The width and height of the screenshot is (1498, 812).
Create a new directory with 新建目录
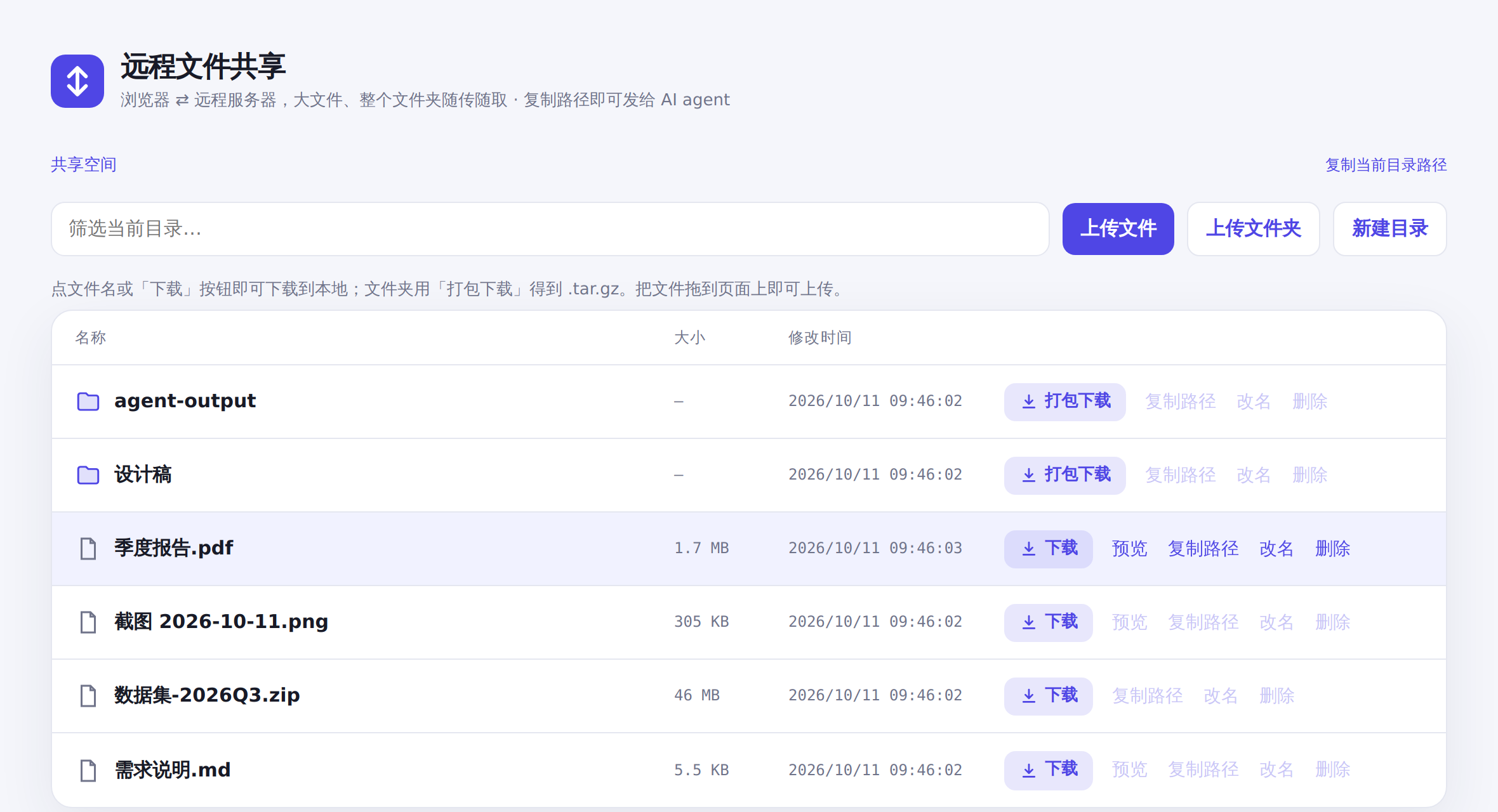point(1389,229)
